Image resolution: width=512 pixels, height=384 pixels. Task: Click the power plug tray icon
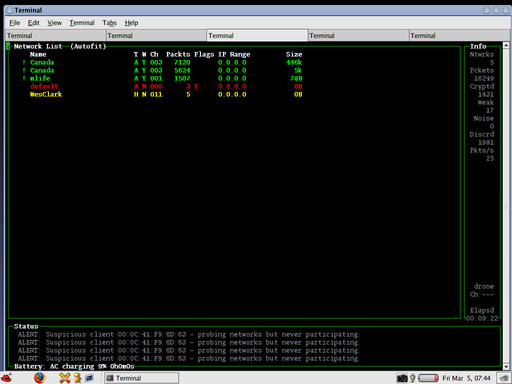pos(413,378)
